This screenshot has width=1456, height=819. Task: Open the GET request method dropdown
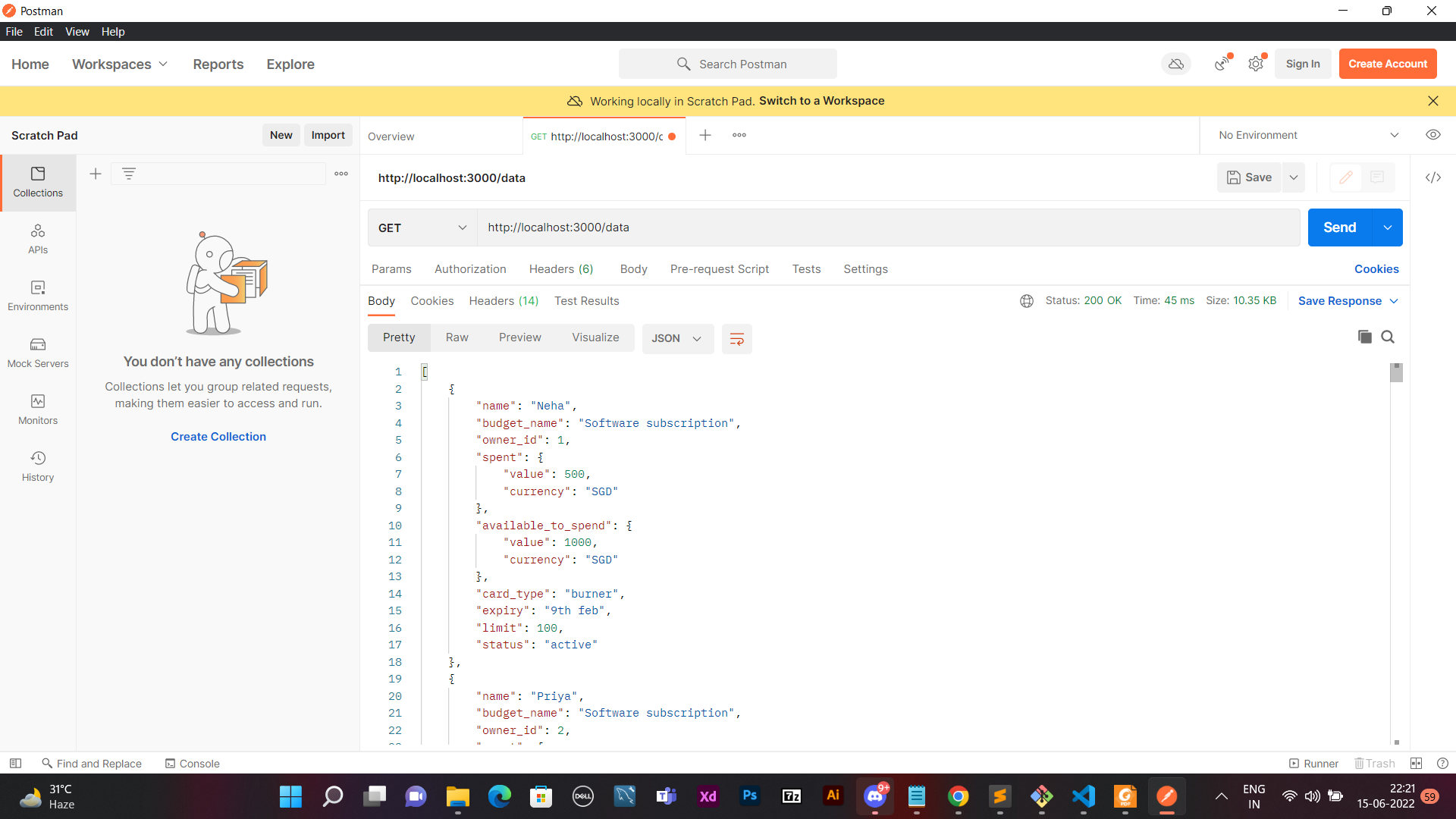click(x=422, y=227)
